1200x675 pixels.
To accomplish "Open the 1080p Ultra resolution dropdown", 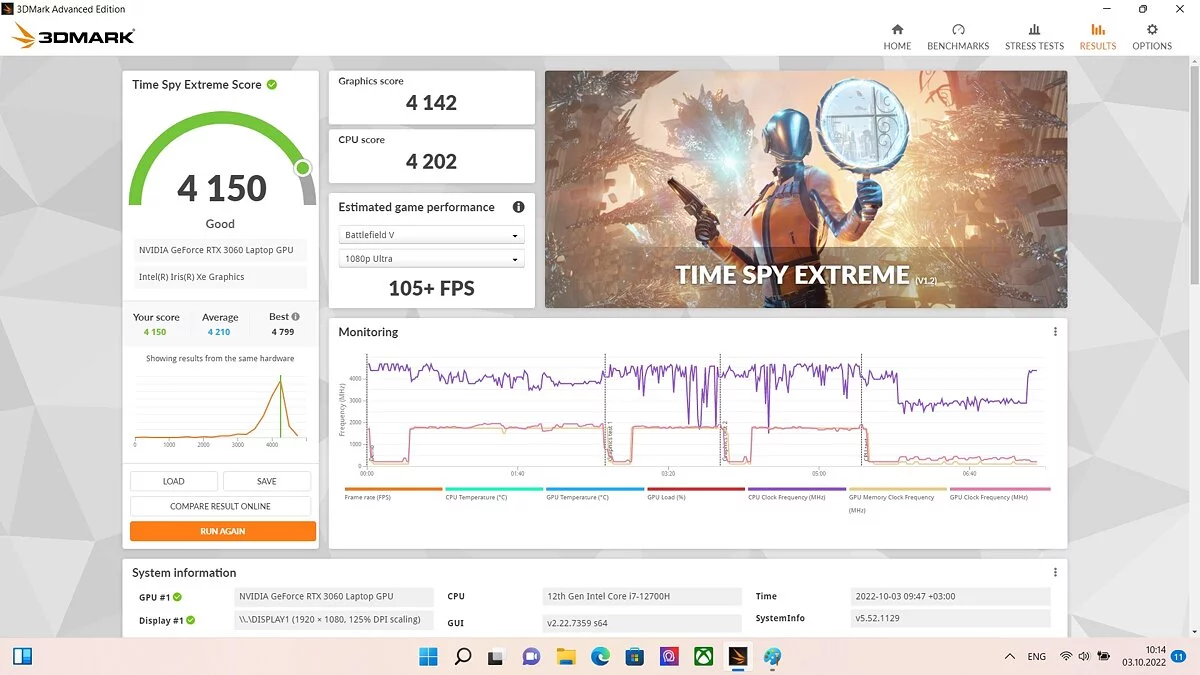I will (432, 259).
